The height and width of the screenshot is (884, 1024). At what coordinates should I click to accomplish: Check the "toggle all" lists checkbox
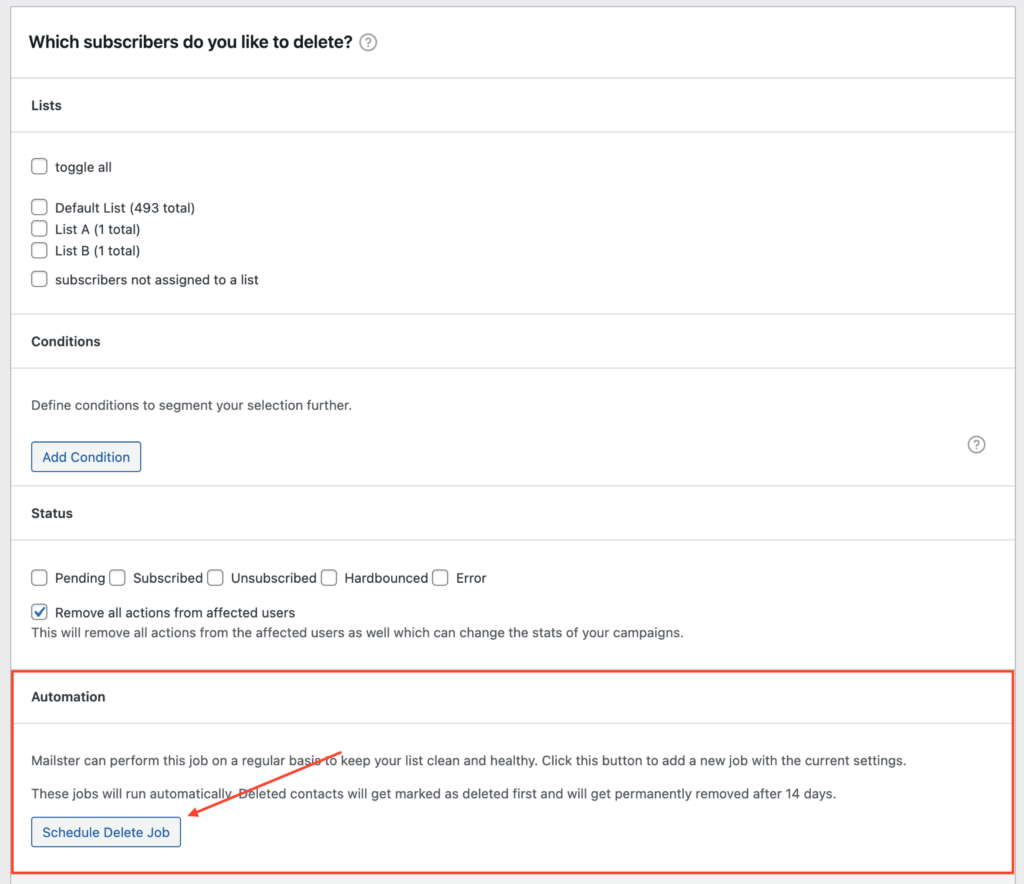coord(40,167)
